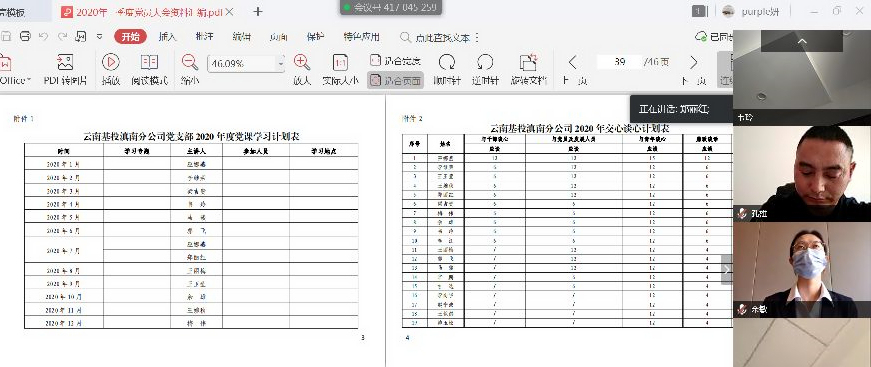Go to next page with right chevron
The height and width of the screenshot is (367, 871).
click(694, 62)
